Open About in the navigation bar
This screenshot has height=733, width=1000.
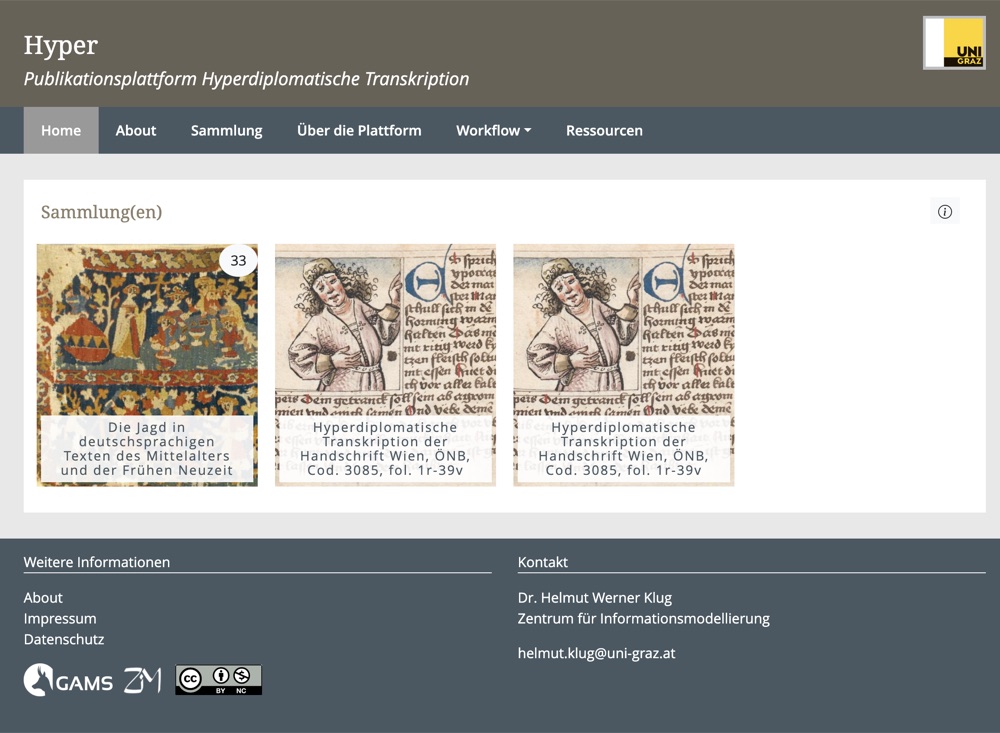tap(136, 130)
